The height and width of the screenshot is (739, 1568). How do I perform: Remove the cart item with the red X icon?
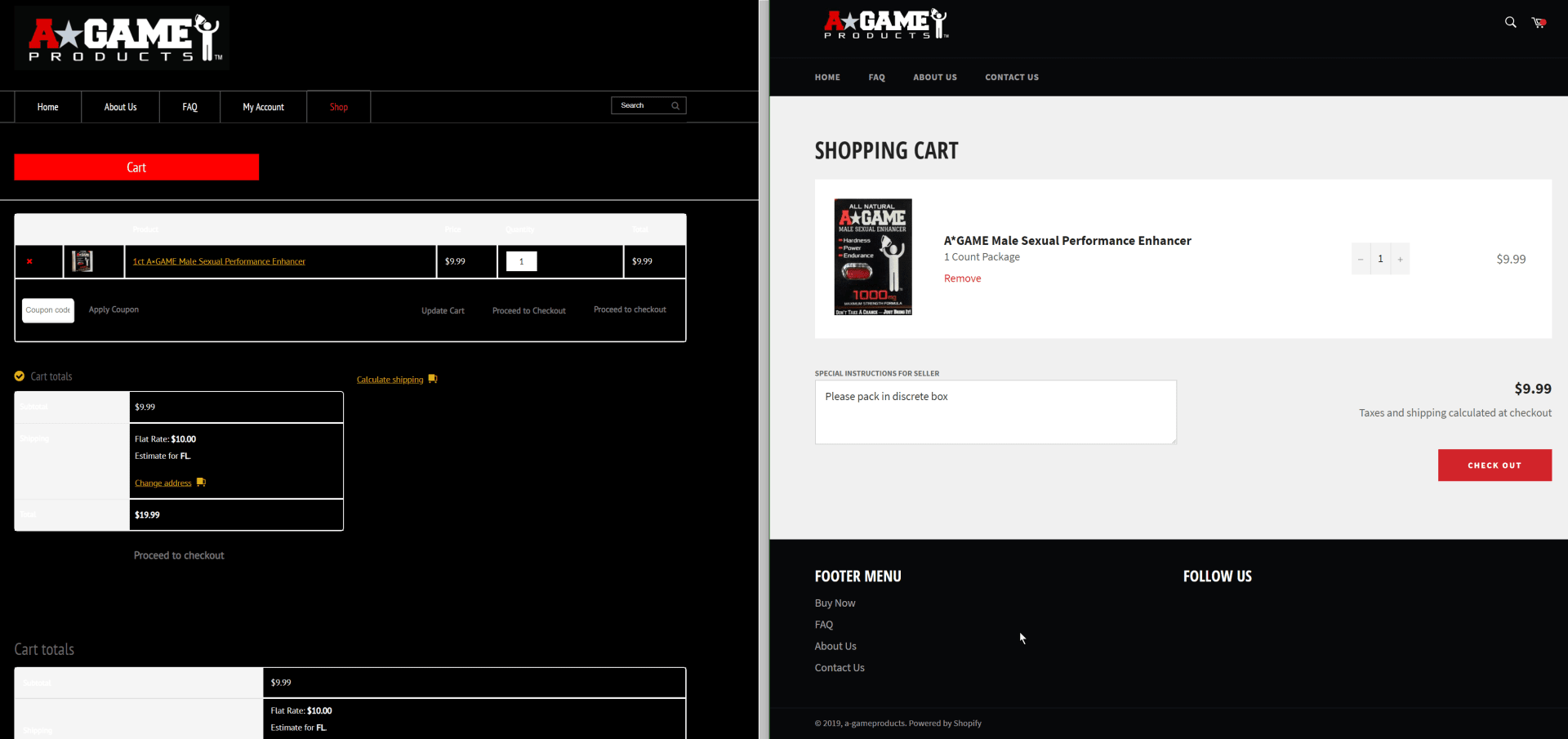point(29,261)
